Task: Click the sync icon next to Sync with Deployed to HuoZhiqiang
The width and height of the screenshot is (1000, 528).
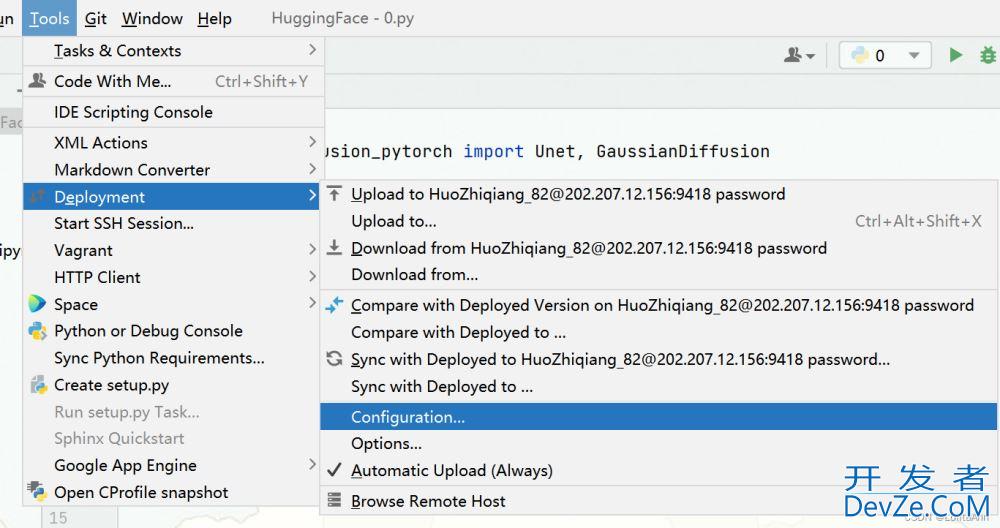Action: point(334,358)
